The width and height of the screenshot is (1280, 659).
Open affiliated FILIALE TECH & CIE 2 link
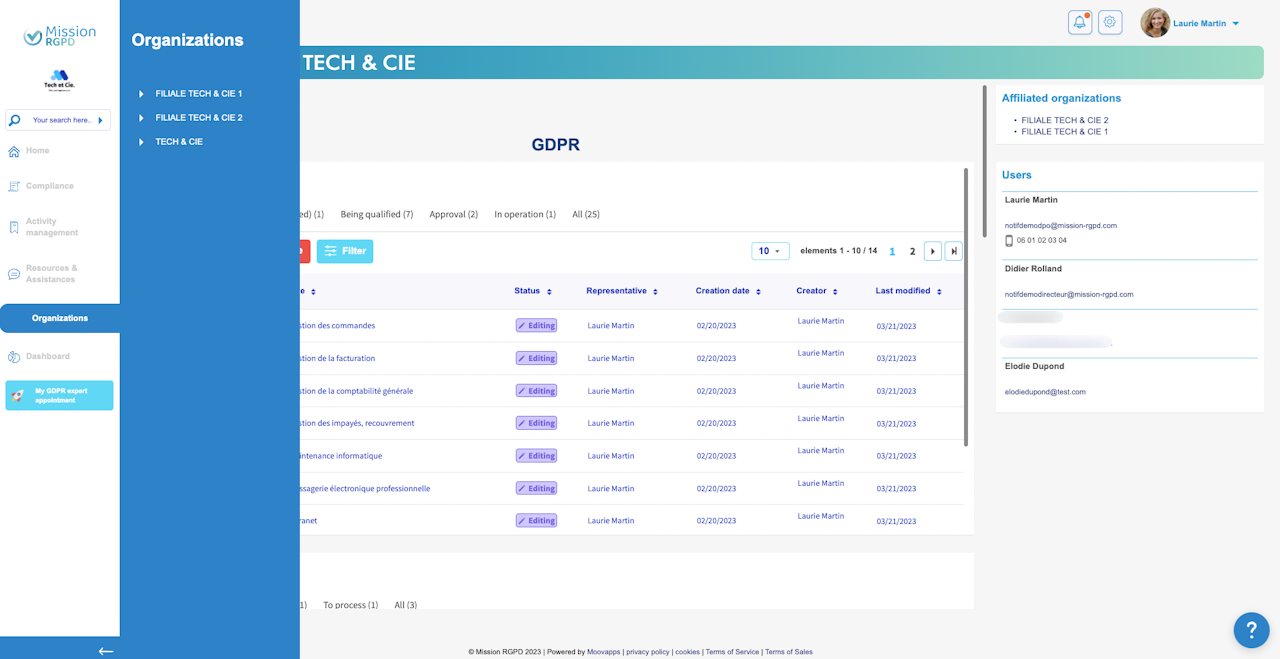click(1065, 120)
